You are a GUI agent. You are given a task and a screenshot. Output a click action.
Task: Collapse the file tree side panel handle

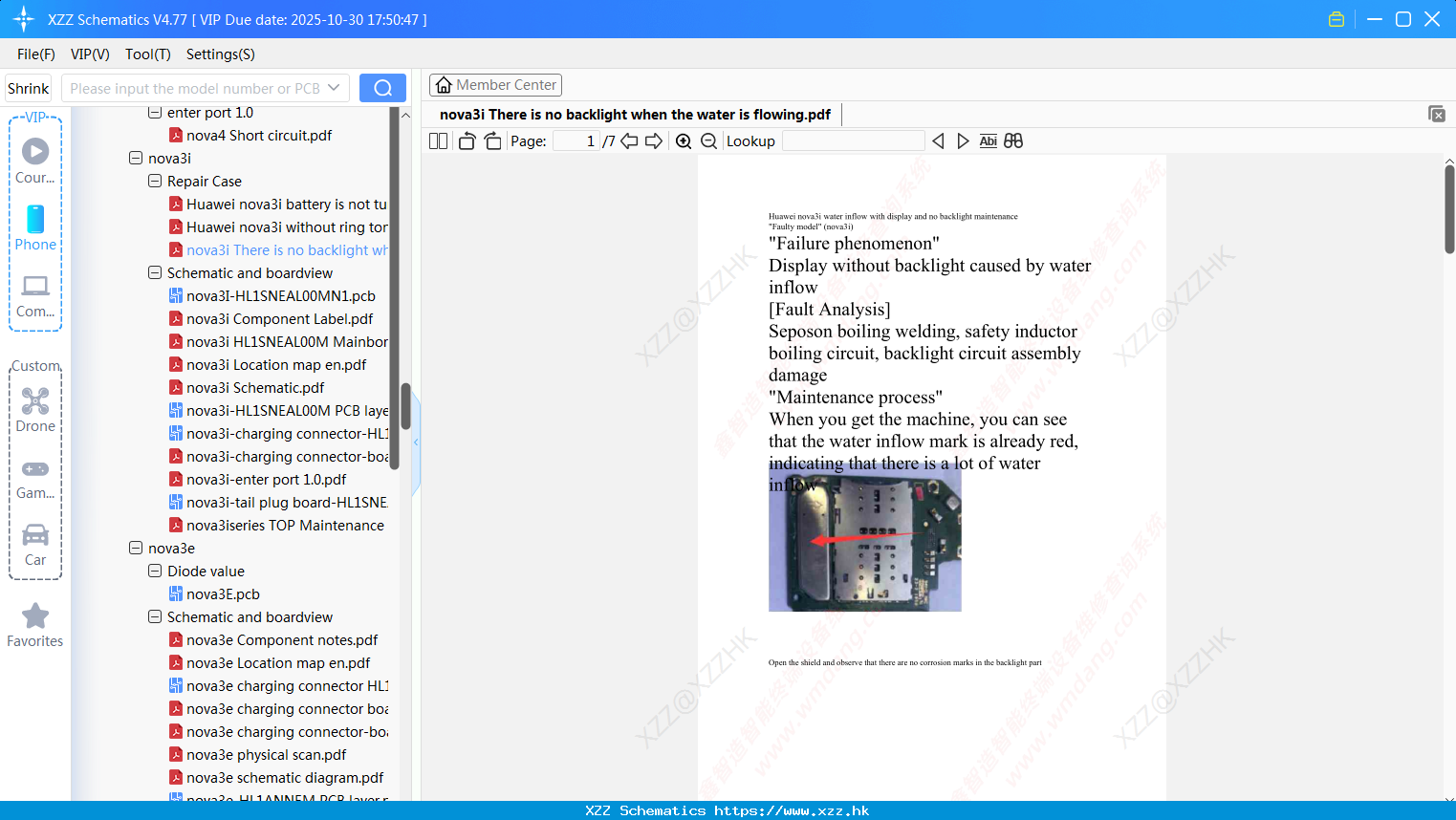tap(416, 442)
